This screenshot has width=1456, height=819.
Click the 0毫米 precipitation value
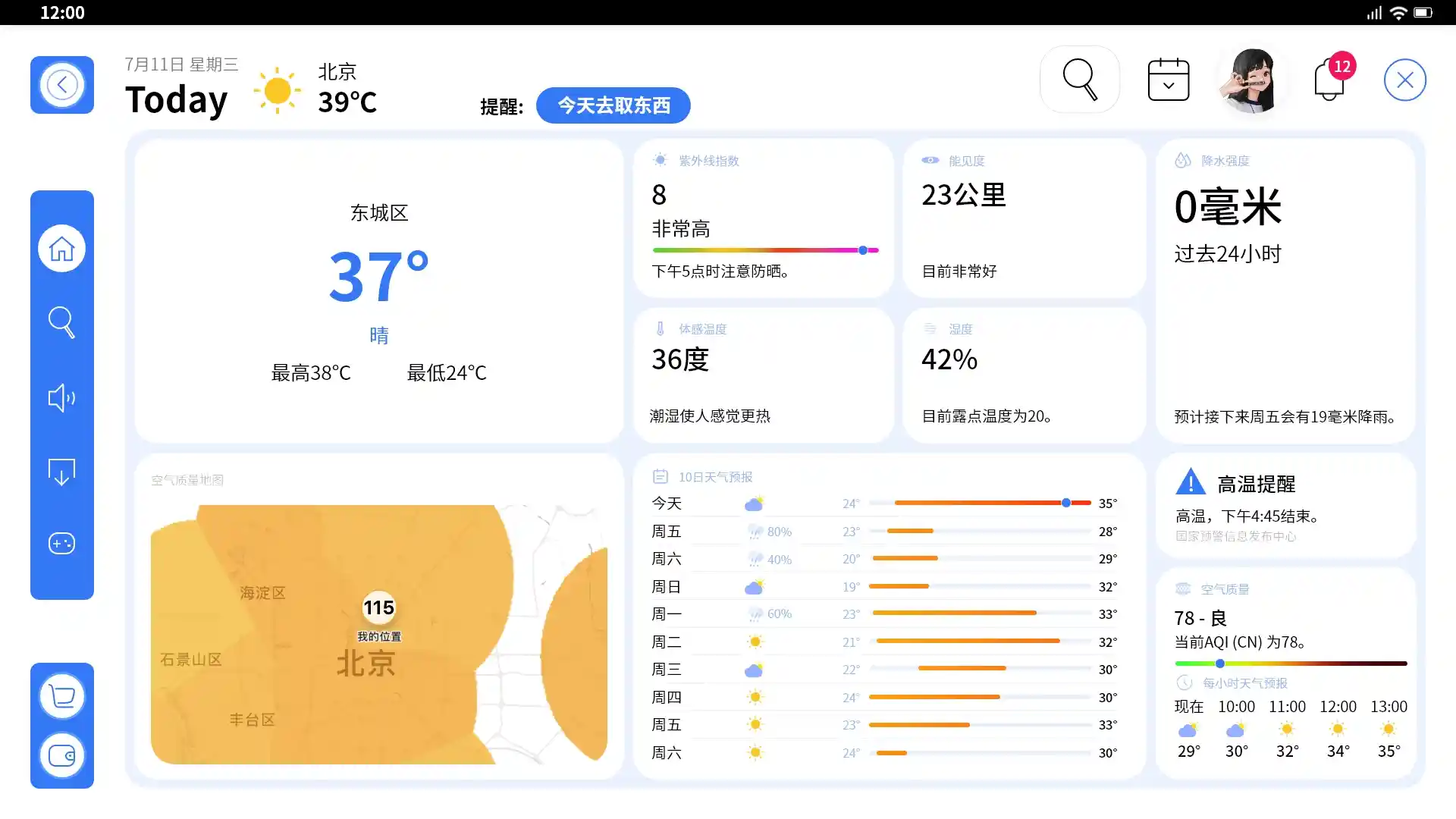tap(1228, 207)
